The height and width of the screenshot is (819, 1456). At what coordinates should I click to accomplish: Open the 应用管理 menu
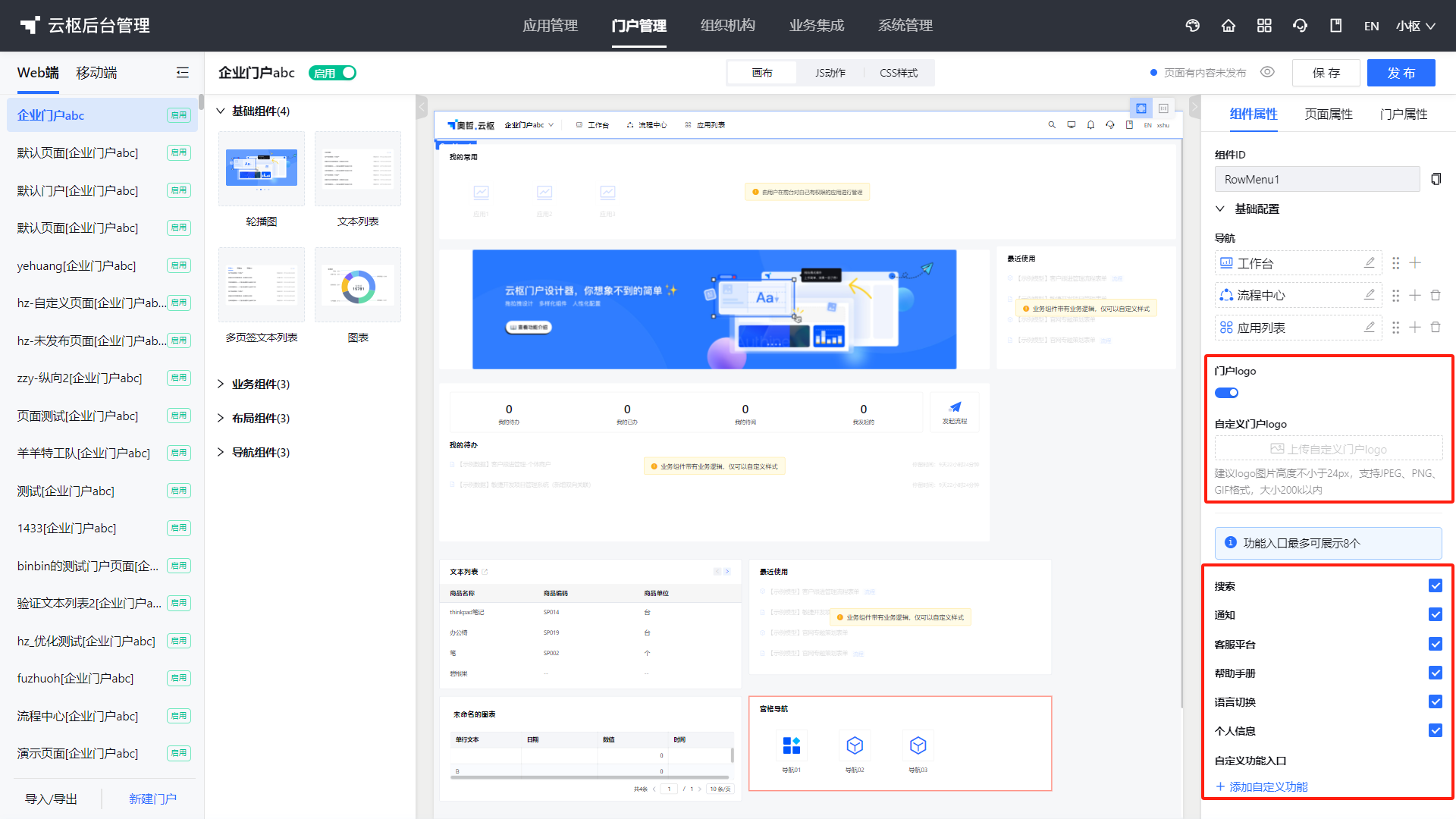551,26
